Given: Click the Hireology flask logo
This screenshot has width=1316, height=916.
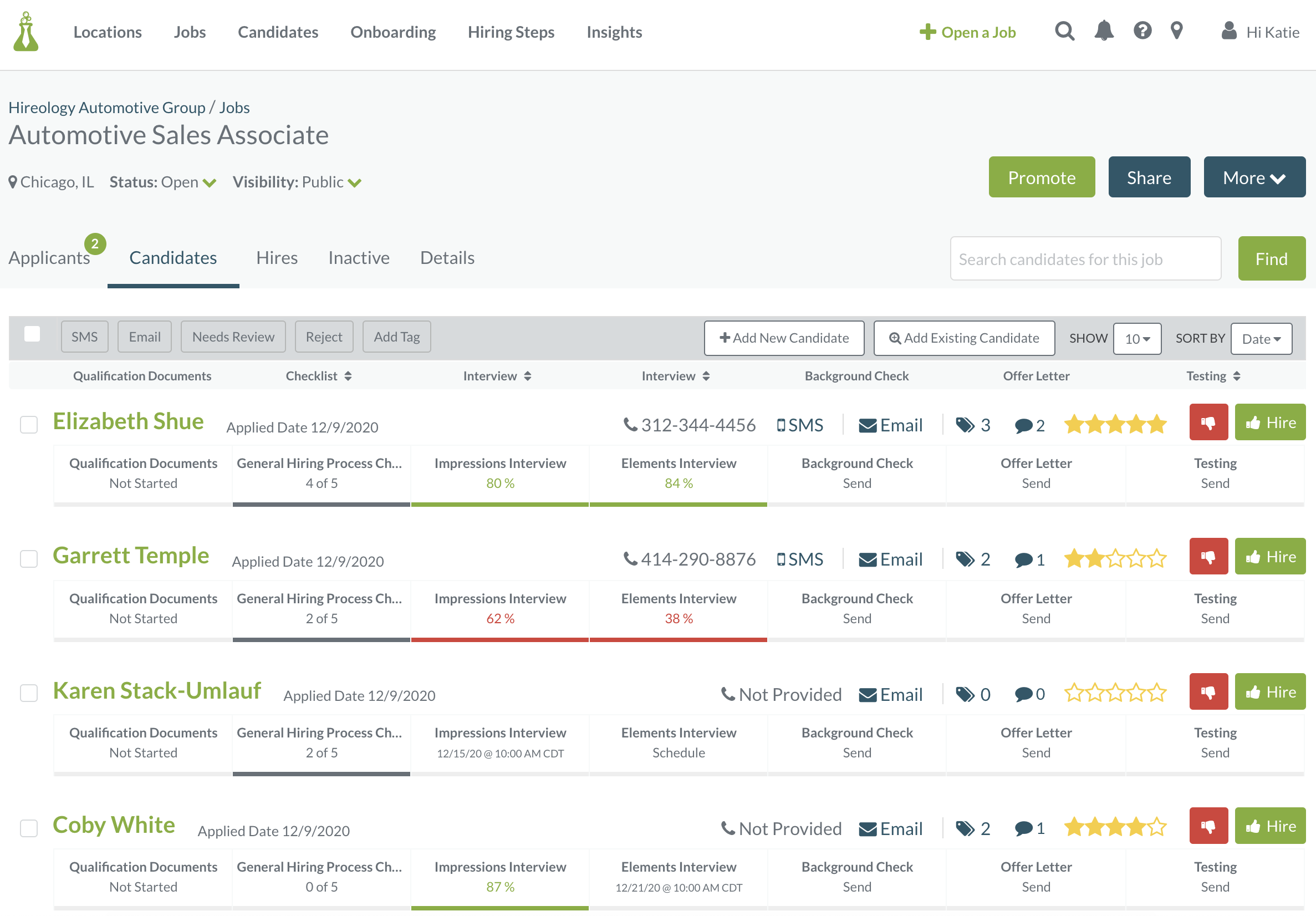Looking at the screenshot, I should (x=26, y=32).
